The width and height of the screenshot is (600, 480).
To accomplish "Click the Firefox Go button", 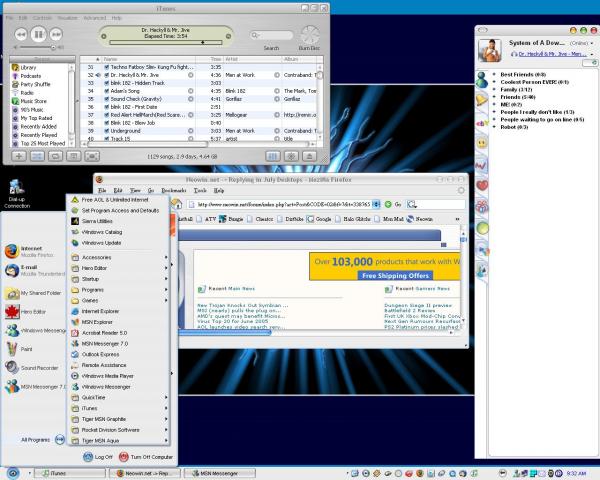I will (x=393, y=204).
